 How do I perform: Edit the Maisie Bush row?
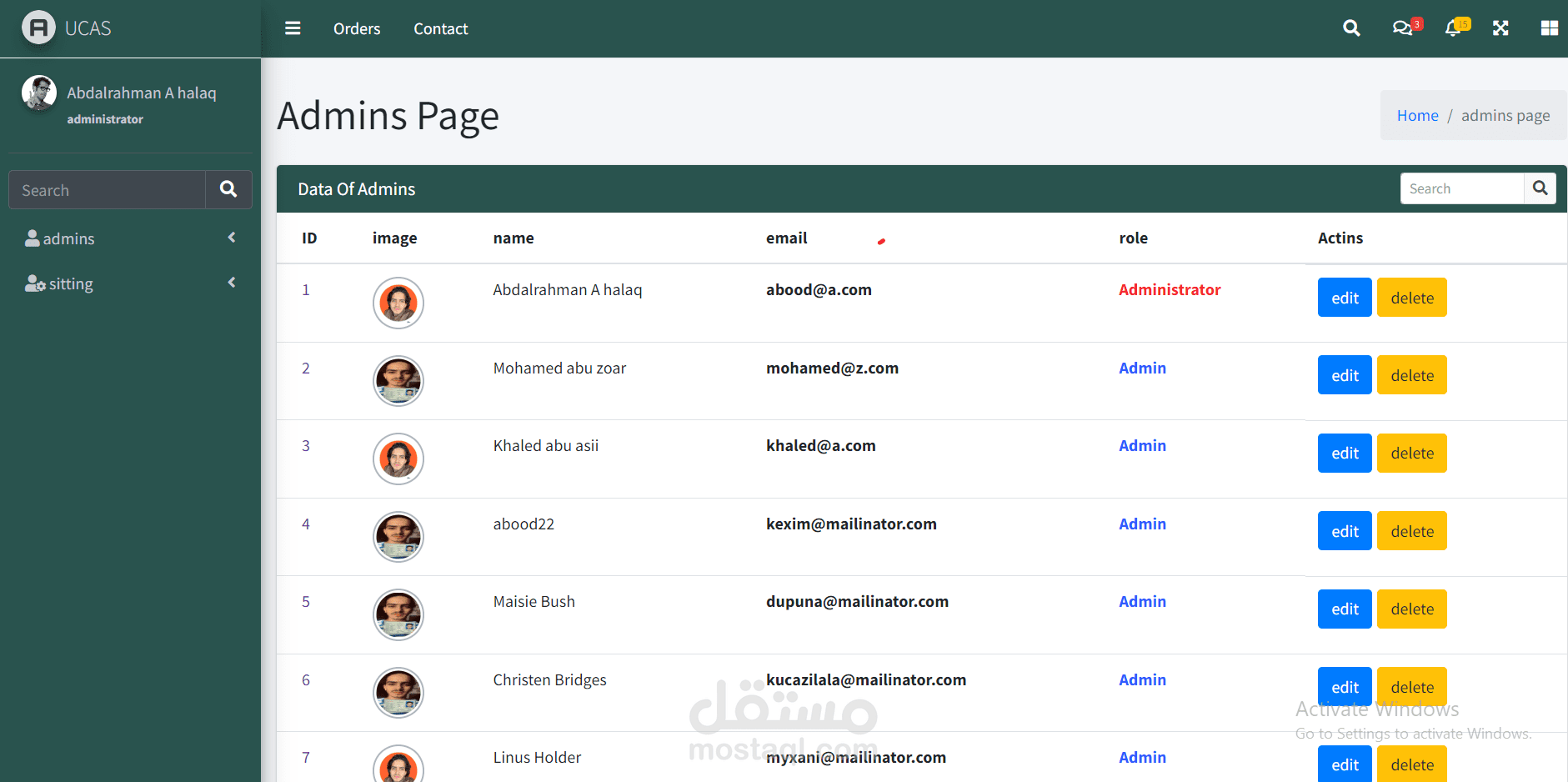pyautogui.click(x=1345, y=609)
